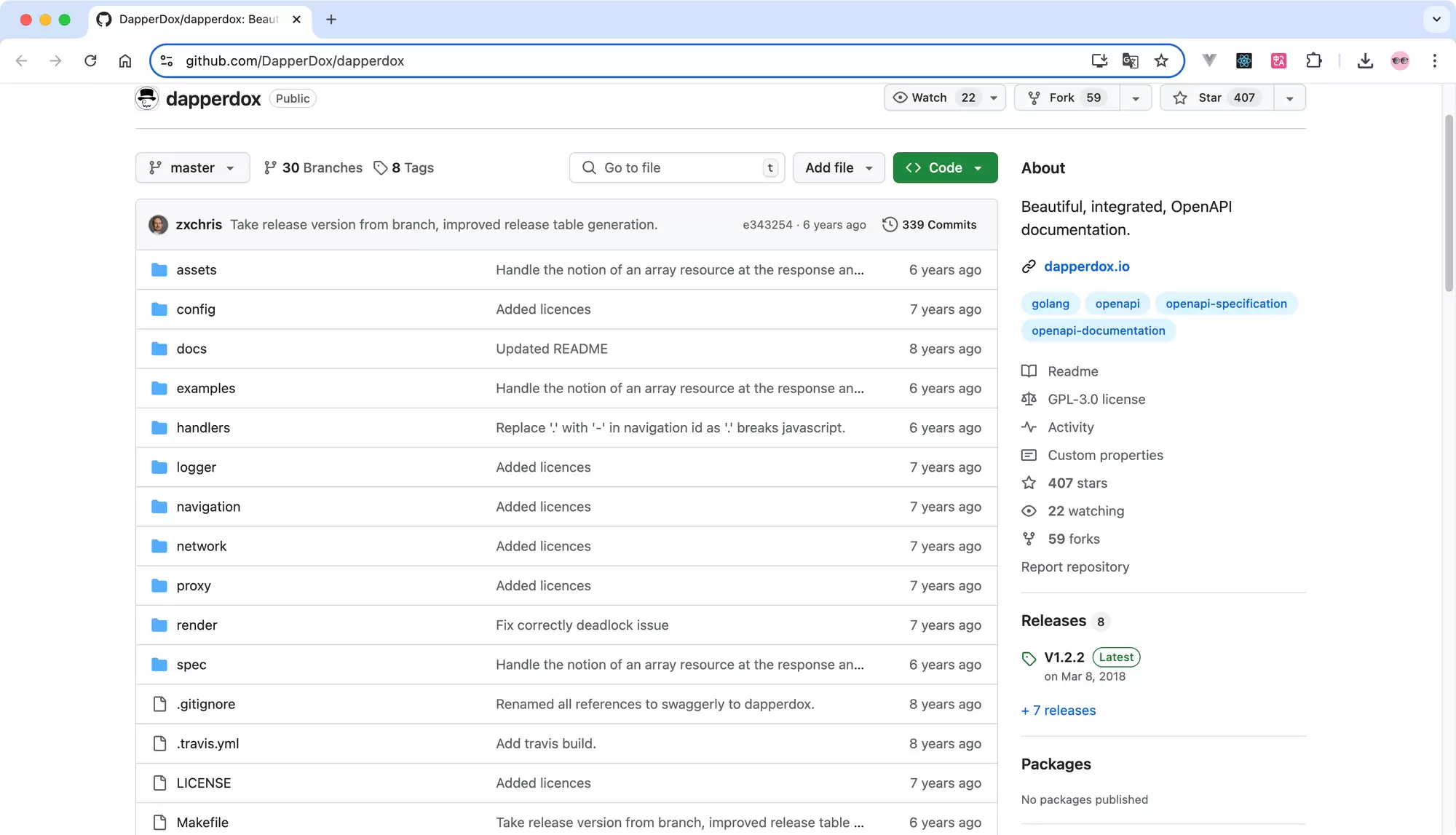Bookmark this page with star icon

[x=1161, y=60]
